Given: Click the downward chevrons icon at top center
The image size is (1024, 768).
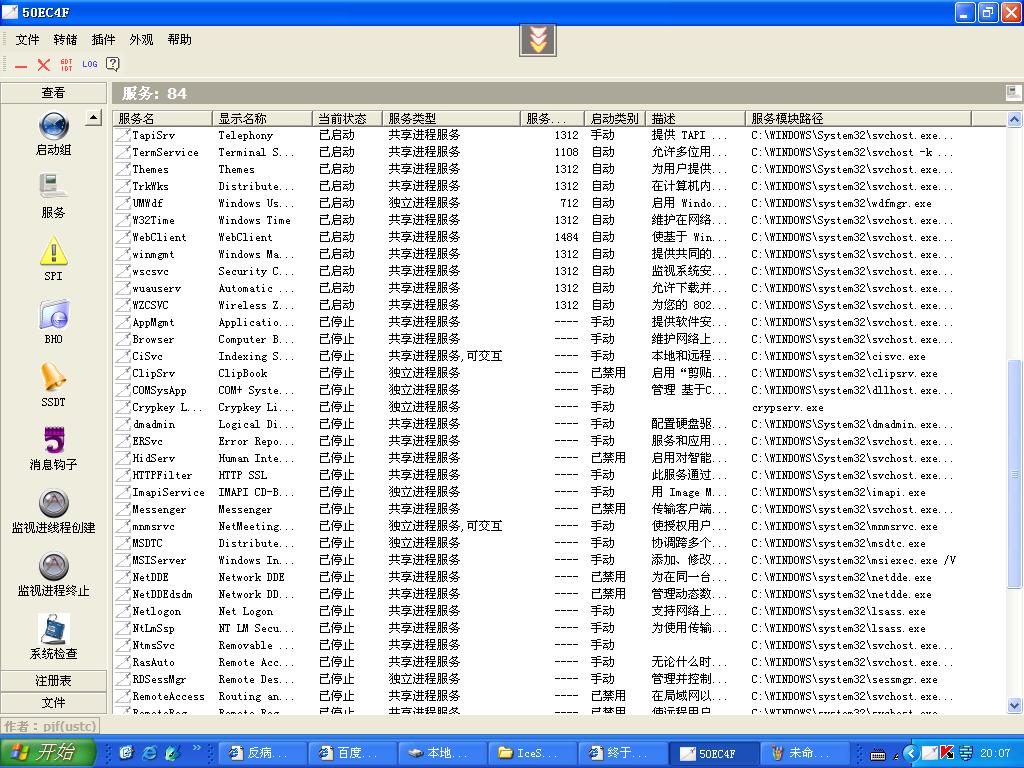Looking at the screenshot, I should (x=538, y=40).
